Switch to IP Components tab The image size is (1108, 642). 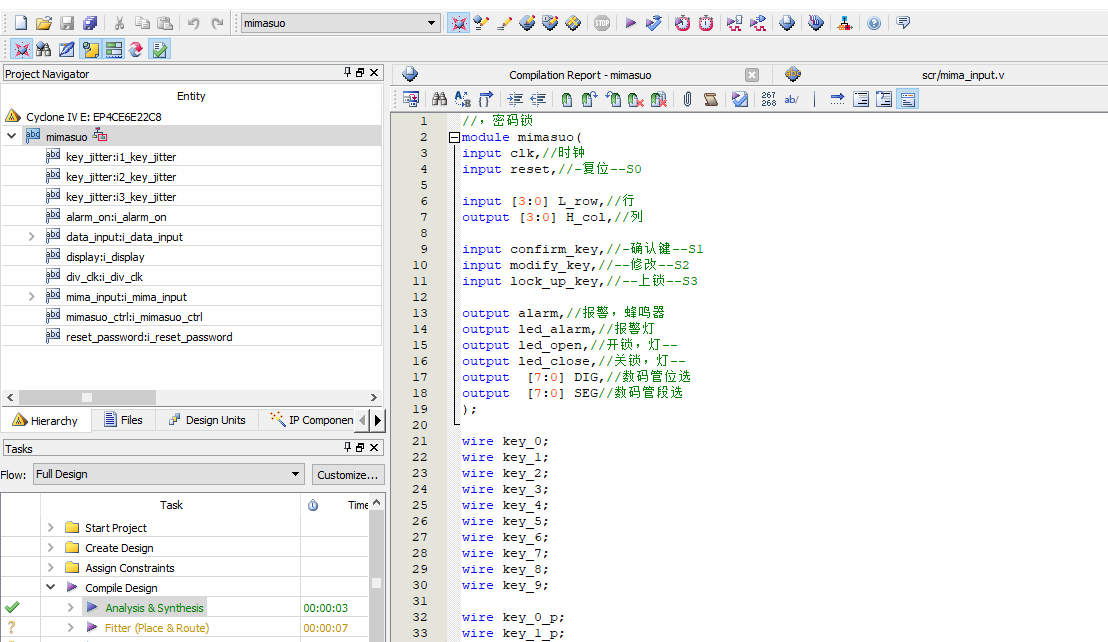pos(312,420)
